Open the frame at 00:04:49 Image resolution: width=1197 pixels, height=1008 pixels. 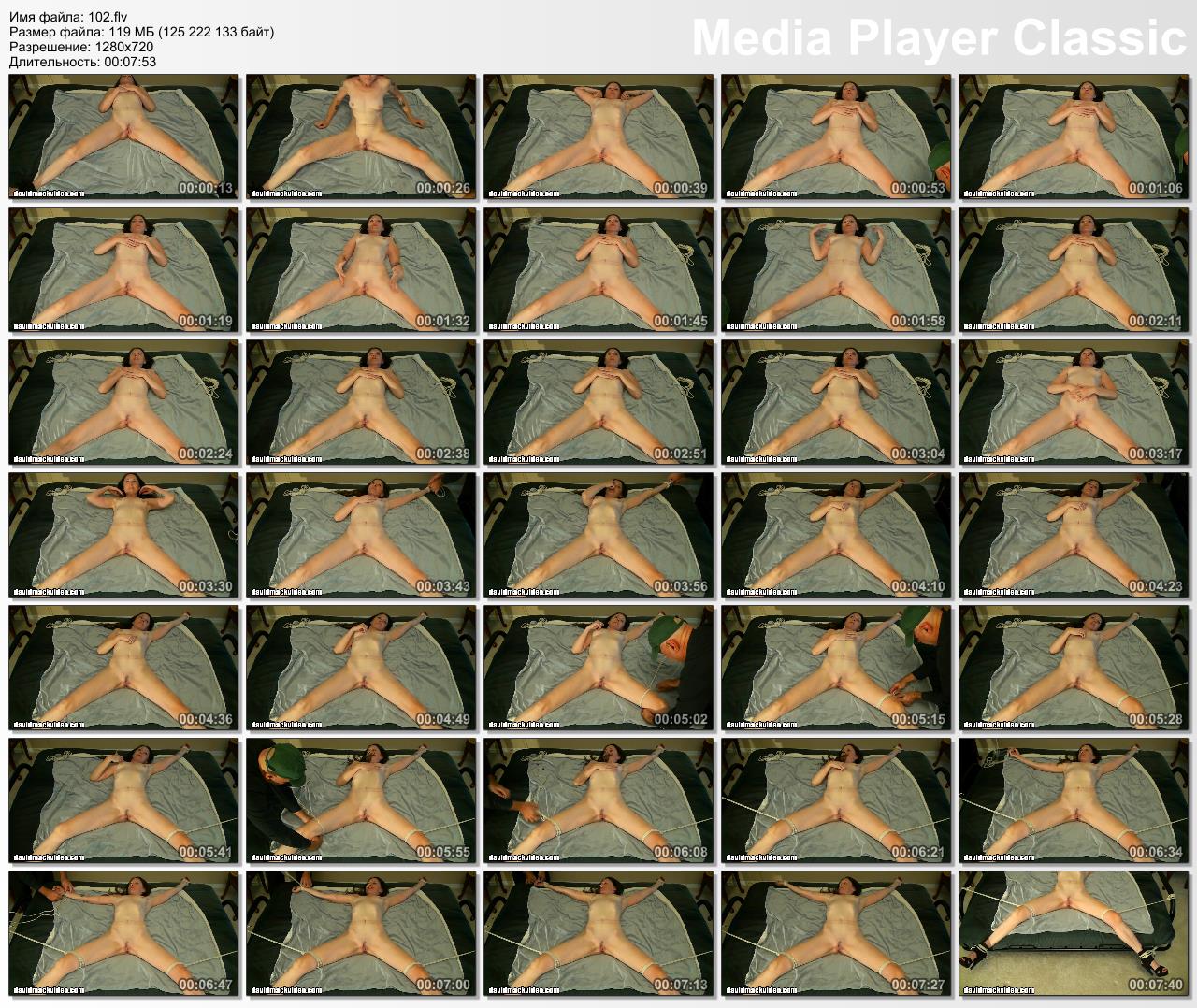(361, 669)
